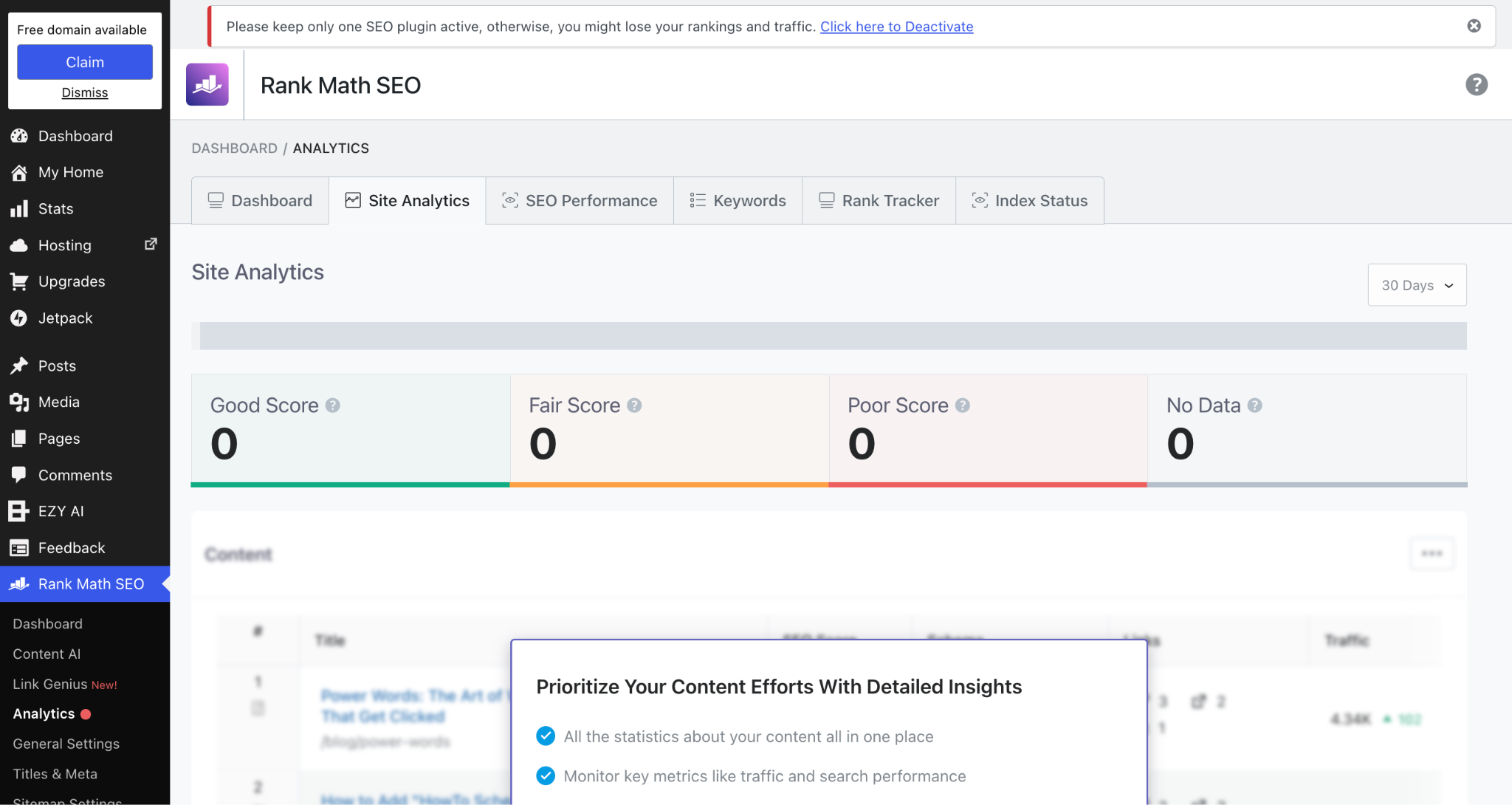Screen dimensions: 1512x805
Task: Click the Feedback form icon
Action: pyautogui.click(x=19, y=548)
